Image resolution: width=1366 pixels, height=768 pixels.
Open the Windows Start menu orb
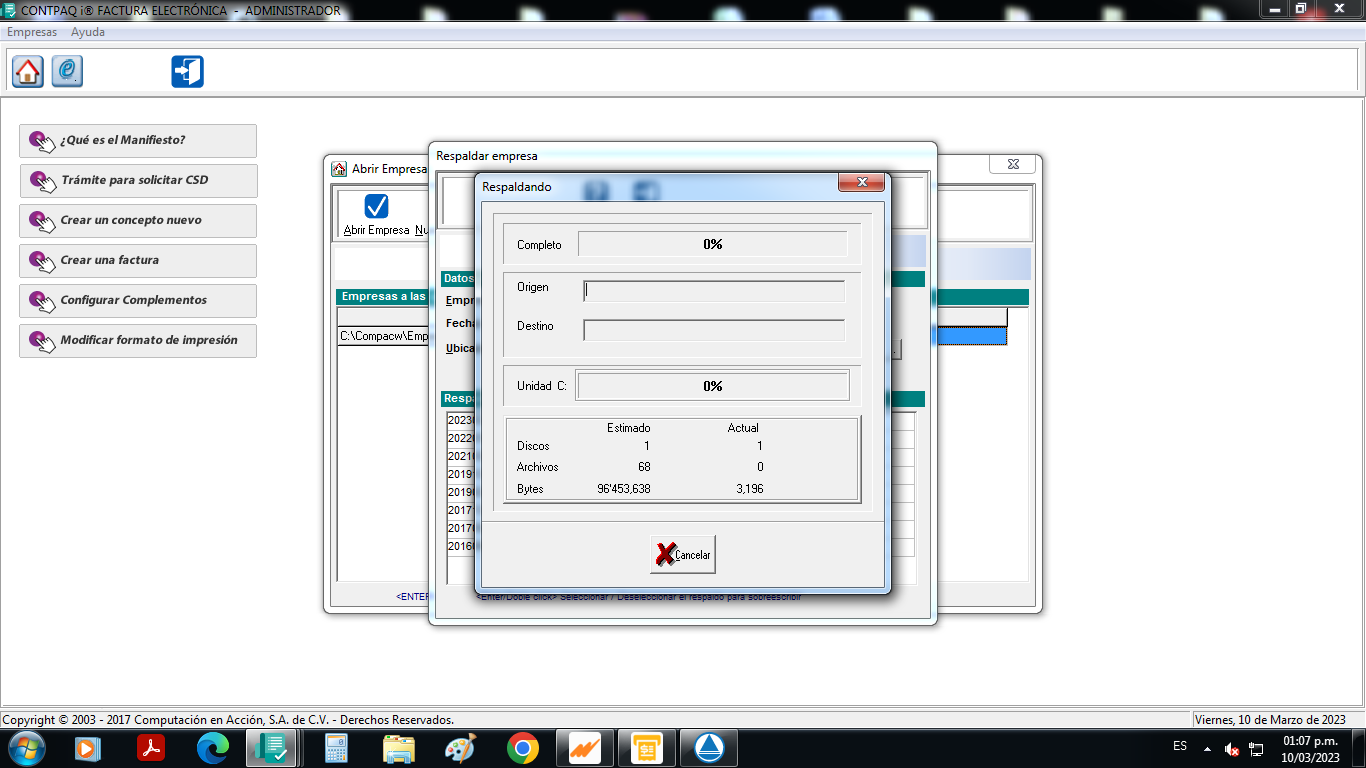[x=25, y=748]
